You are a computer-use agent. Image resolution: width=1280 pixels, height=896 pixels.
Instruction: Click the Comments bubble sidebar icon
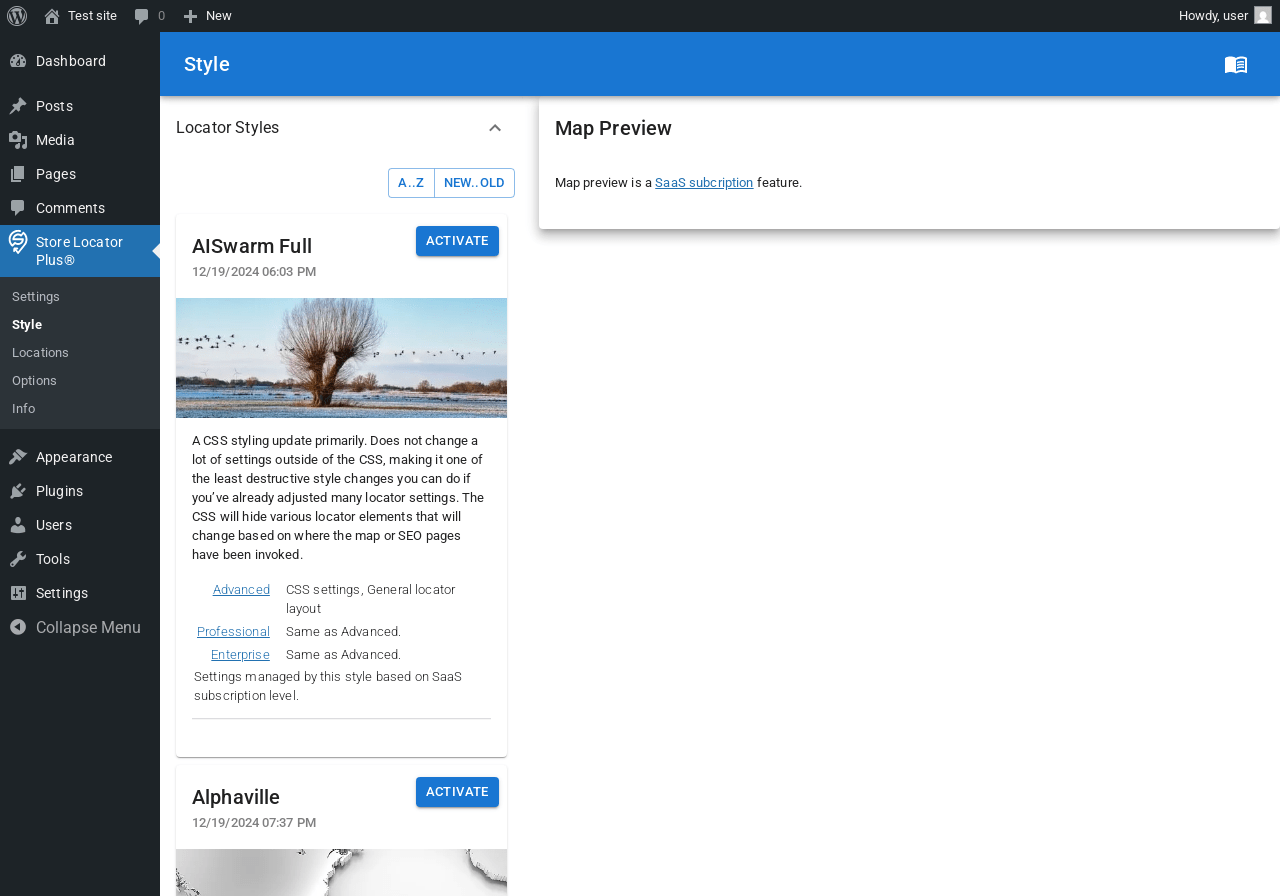(x=18, y=208)
